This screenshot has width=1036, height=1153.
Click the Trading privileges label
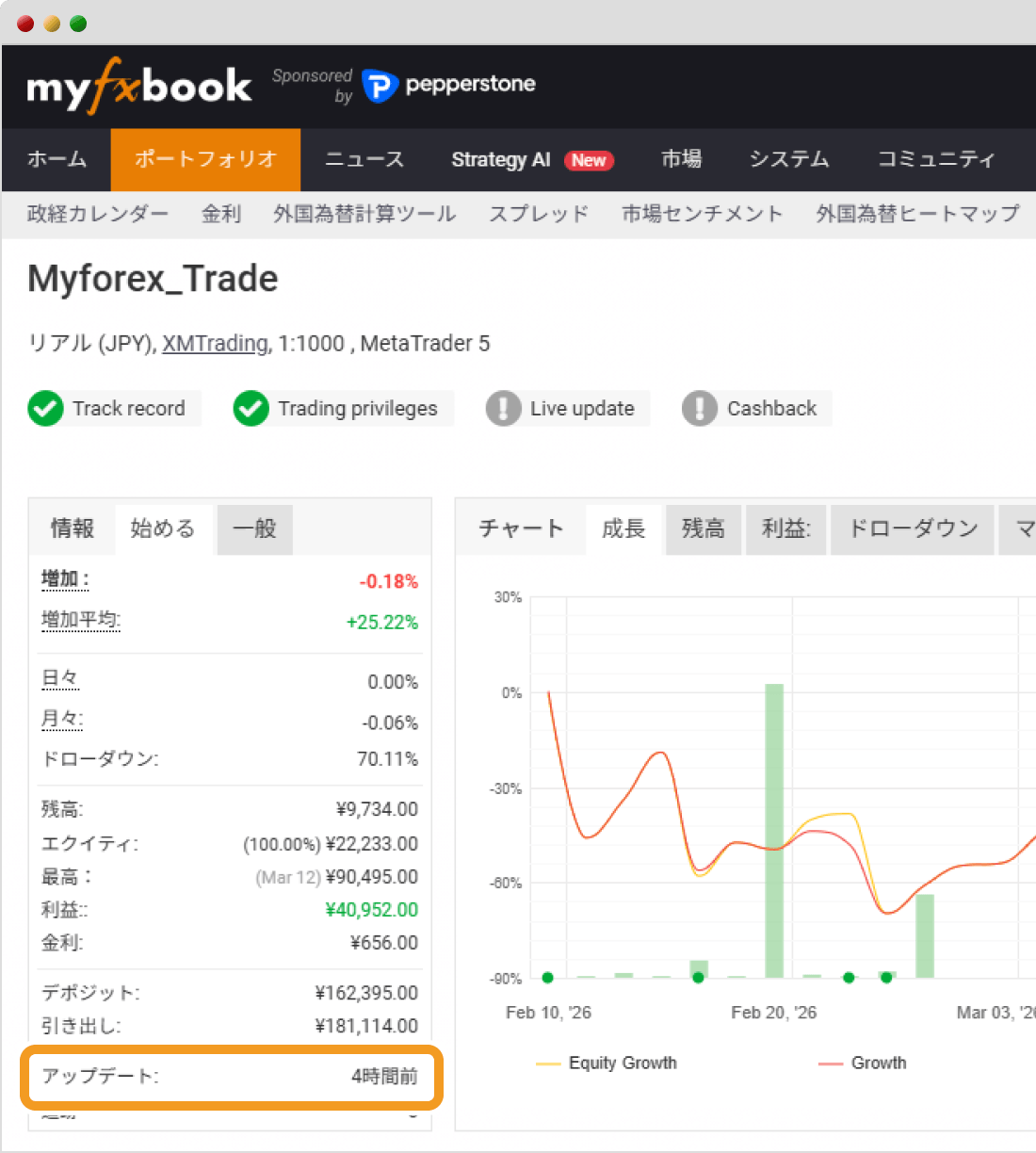pos(358,408)
